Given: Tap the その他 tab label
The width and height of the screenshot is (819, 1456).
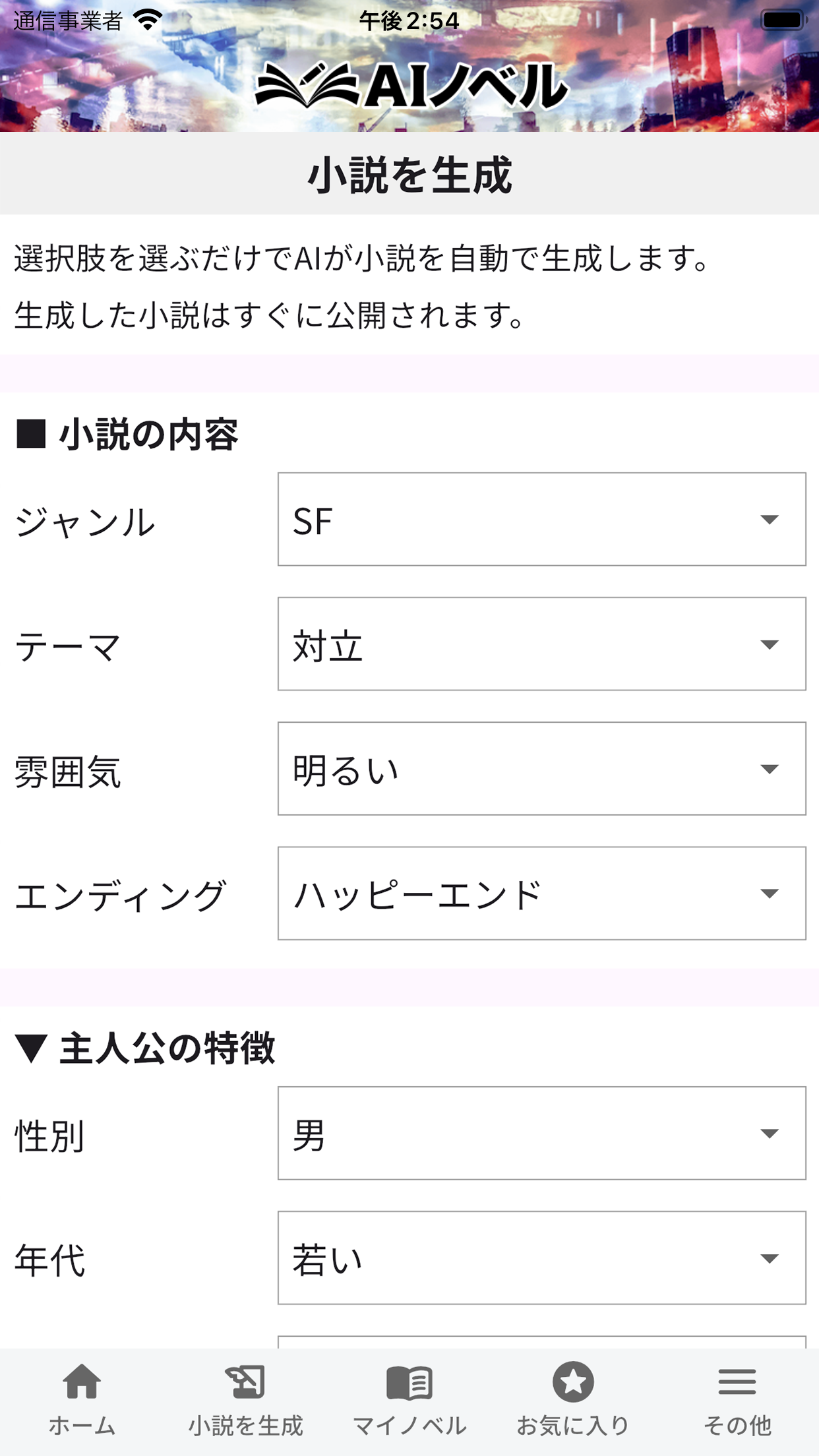Looking at the screenshot, I should pyautogui.click(x=737, y=1426).
